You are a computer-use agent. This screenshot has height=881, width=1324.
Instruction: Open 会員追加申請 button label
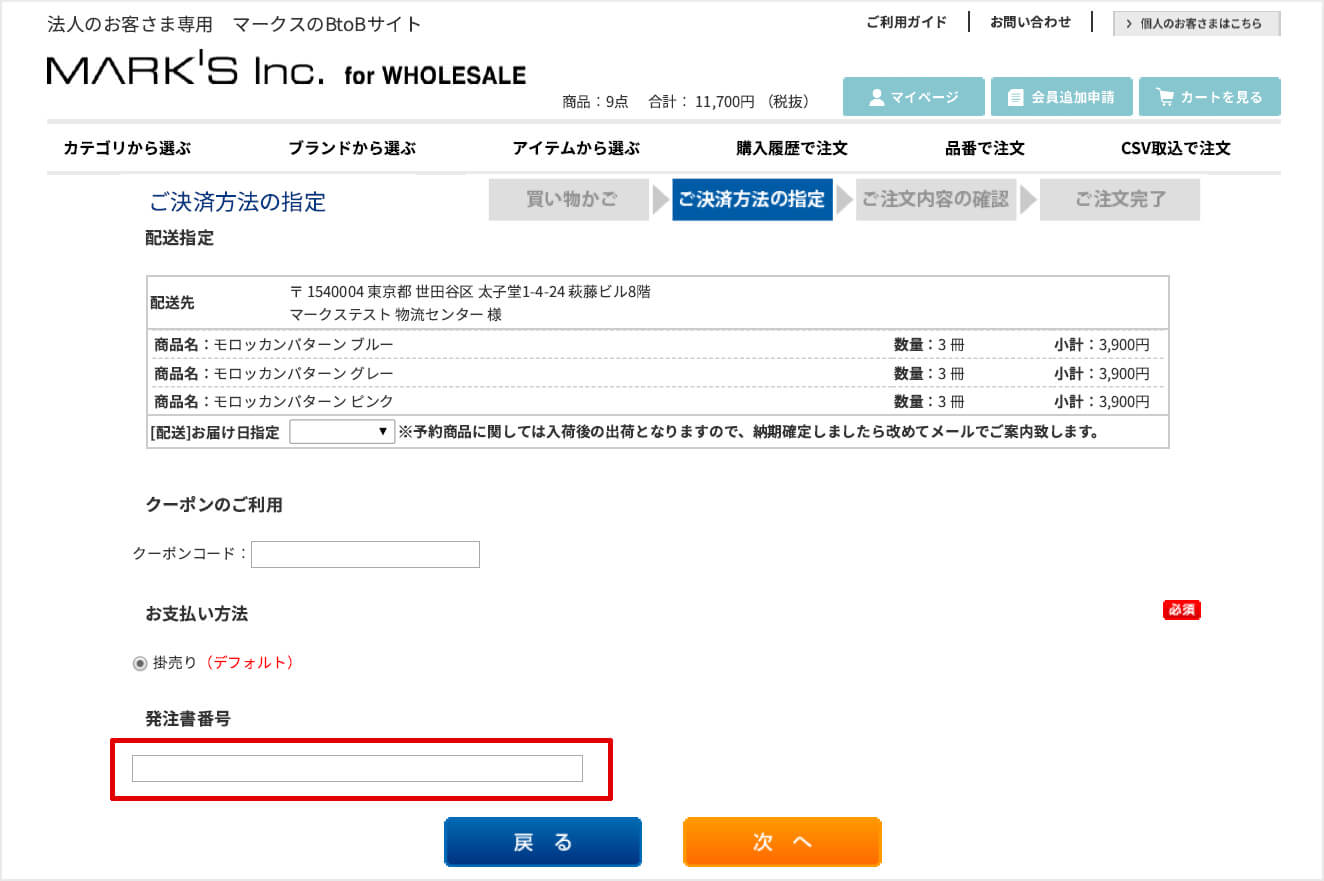click(1073, 97)
